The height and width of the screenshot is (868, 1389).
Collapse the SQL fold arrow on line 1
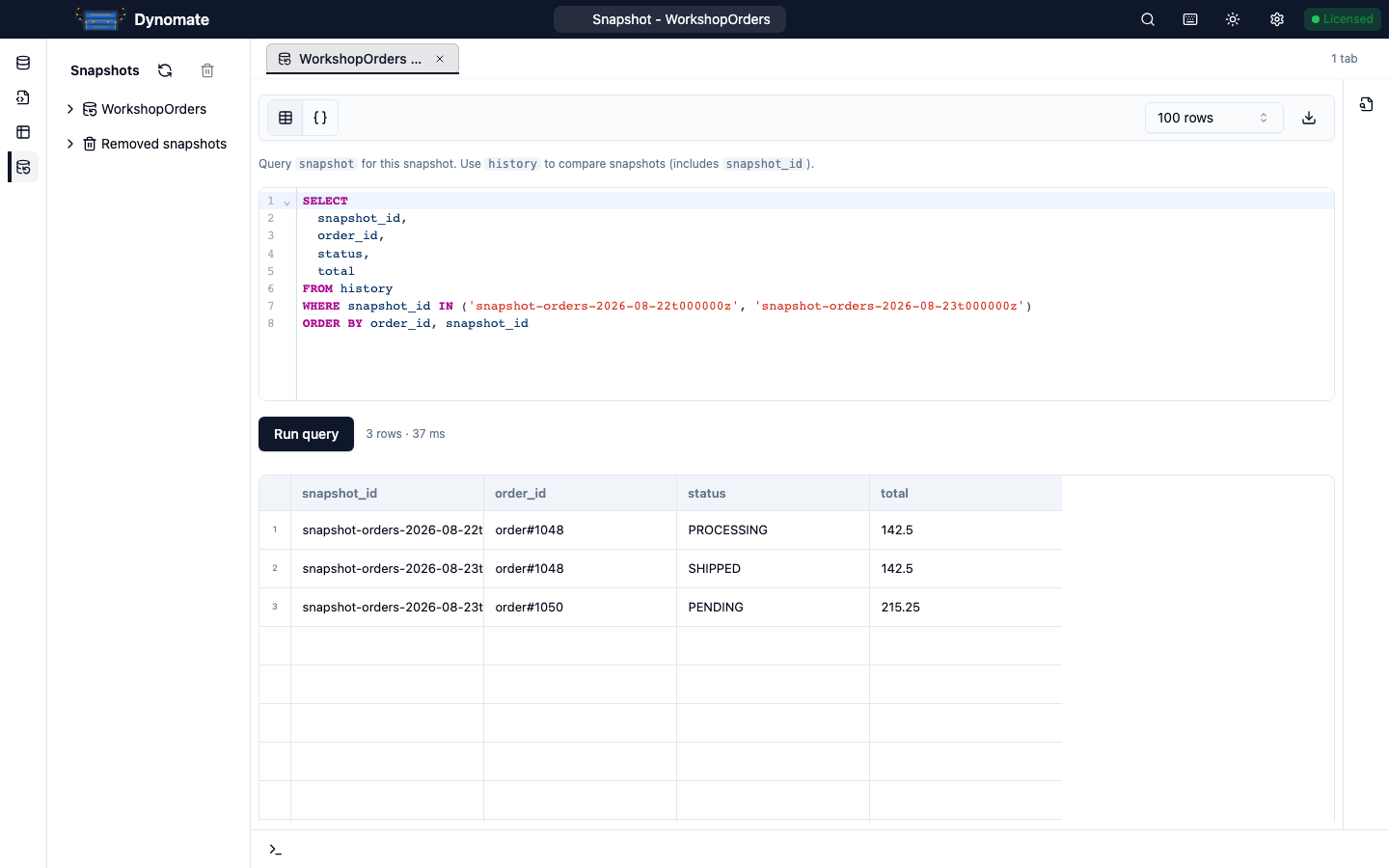pos(286,202)
